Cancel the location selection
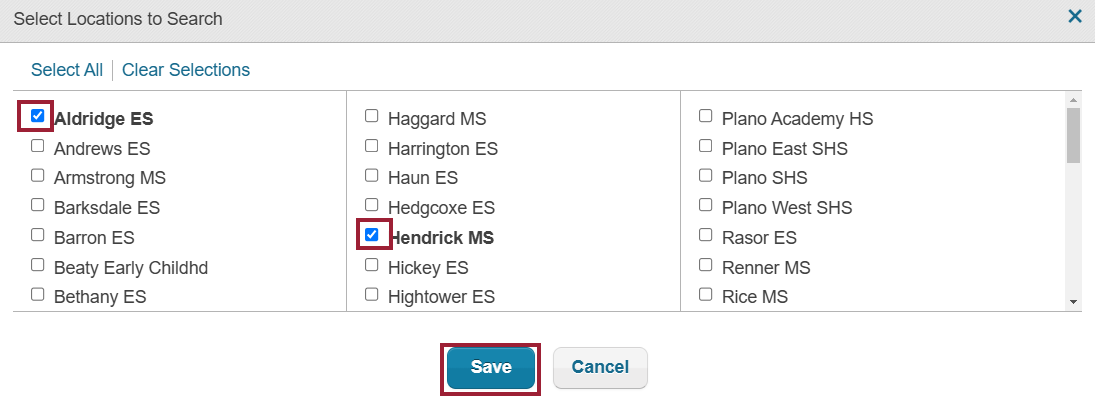This screenshot has height=397, width=1095. coord(600,368)
